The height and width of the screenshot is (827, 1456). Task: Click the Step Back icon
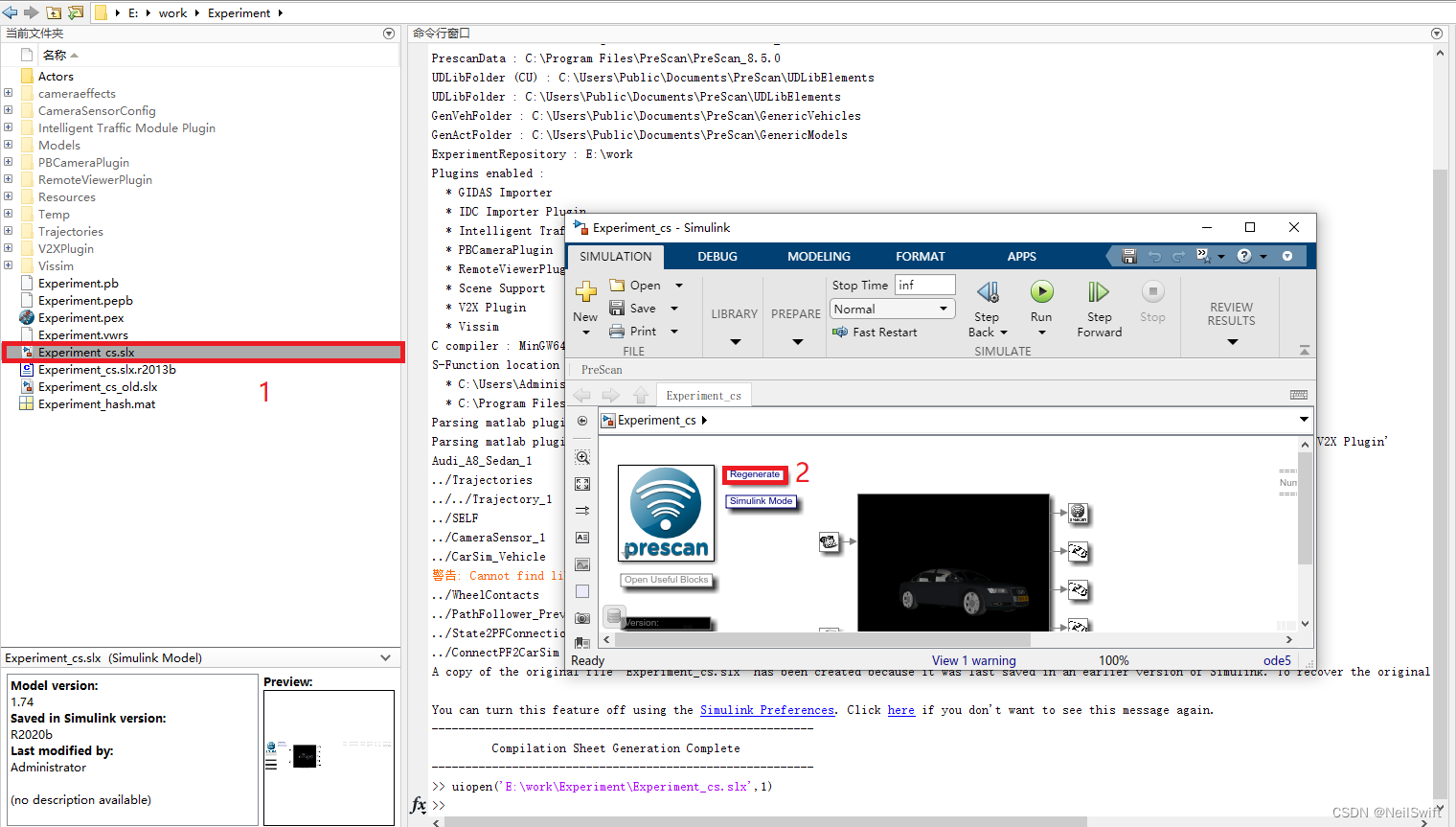[988, 291]
